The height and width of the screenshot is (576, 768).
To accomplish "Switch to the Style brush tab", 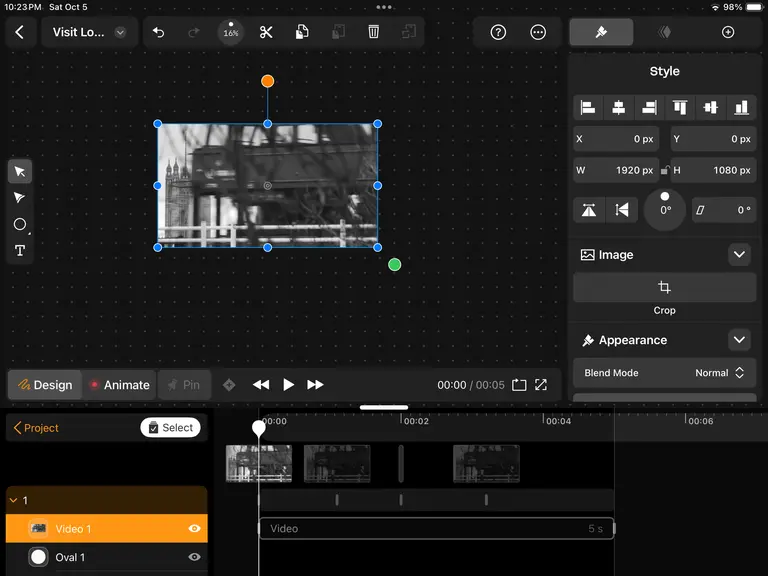I will (x=601, y=32).
